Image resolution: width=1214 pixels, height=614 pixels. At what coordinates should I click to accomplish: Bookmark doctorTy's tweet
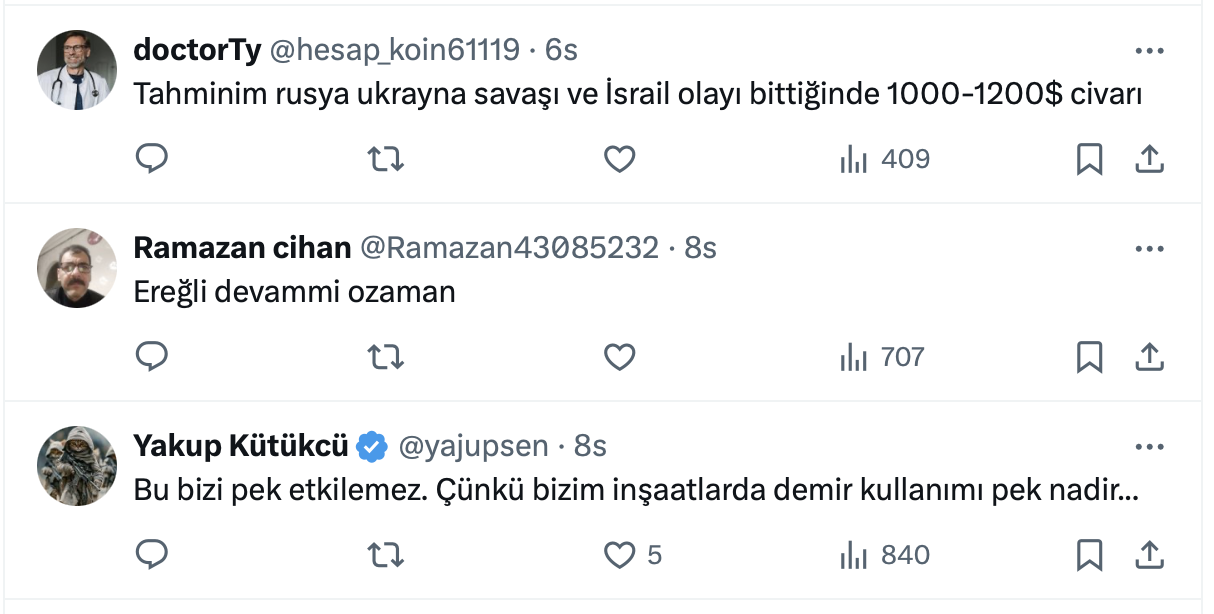pos(1089,158)
